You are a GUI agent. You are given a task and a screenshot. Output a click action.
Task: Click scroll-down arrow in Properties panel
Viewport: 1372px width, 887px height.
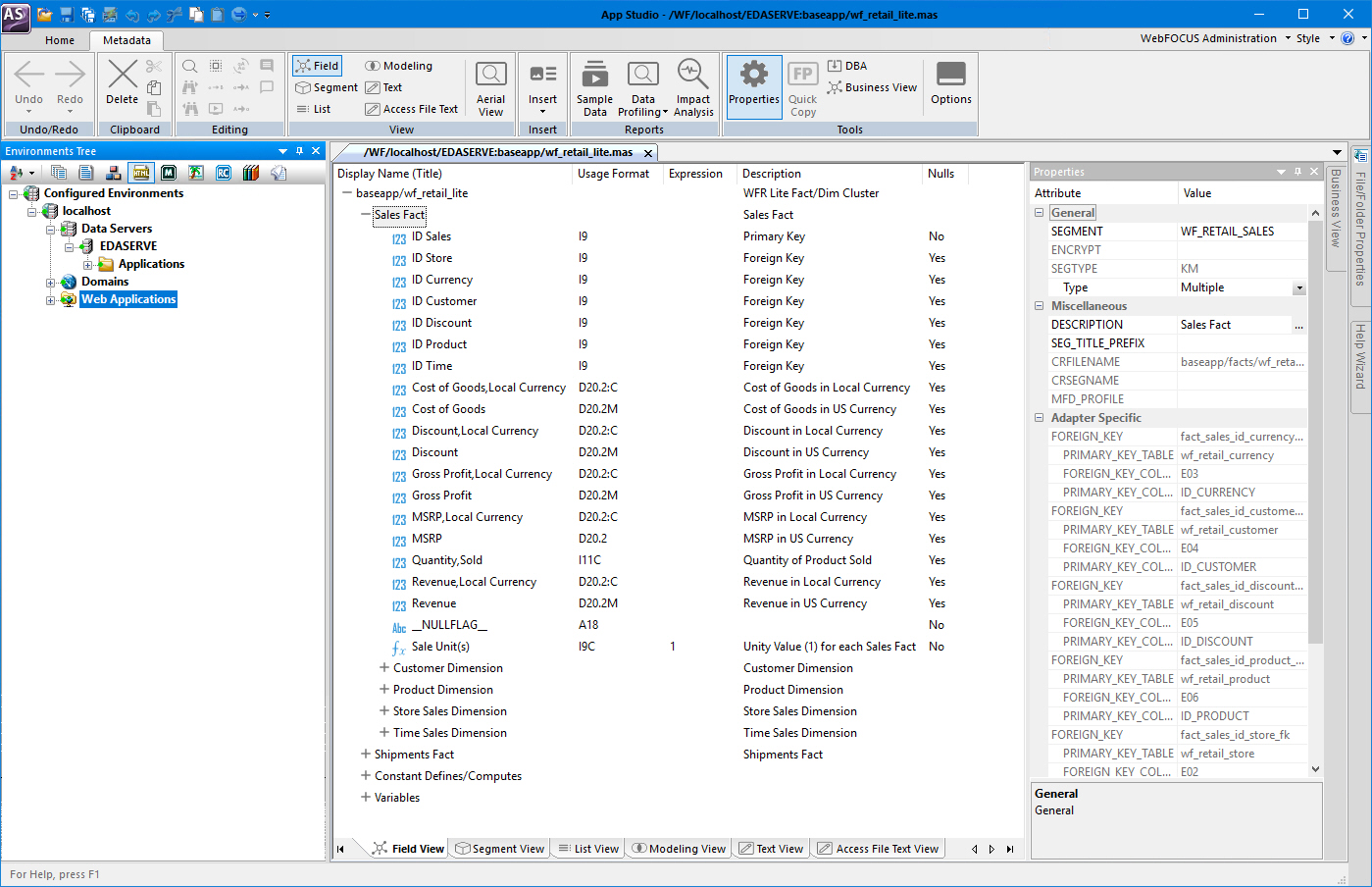(x=1315, y=769)
